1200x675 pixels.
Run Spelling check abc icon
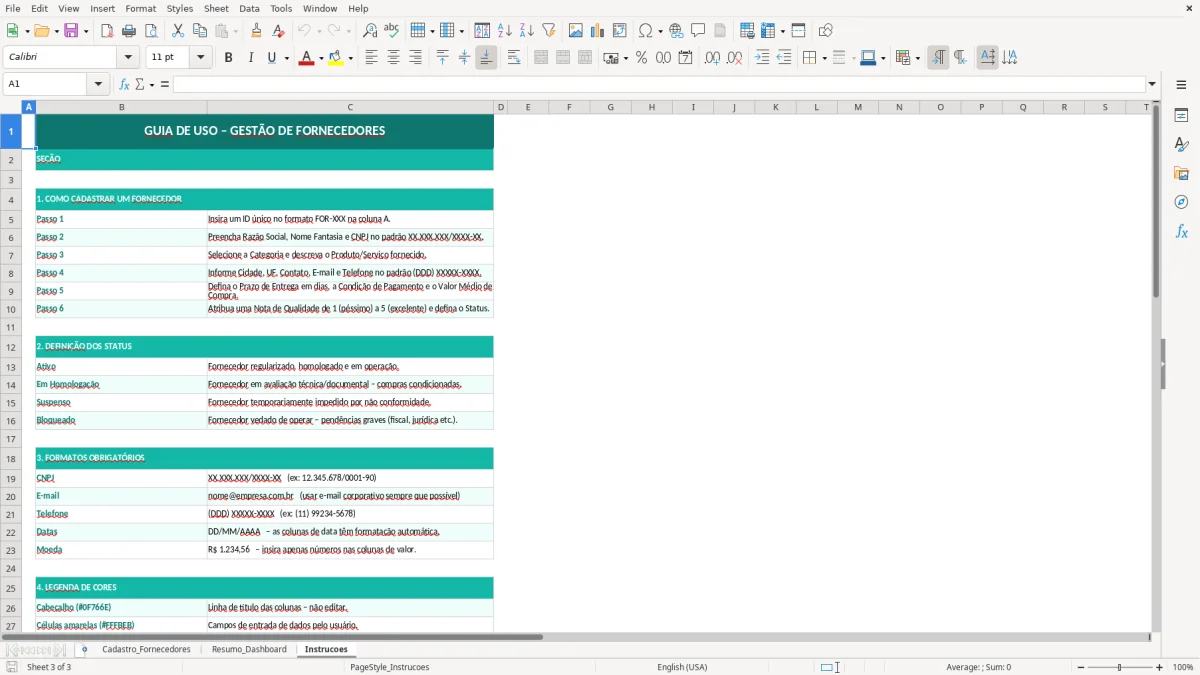pyautogui.click(x=392, y=31)
